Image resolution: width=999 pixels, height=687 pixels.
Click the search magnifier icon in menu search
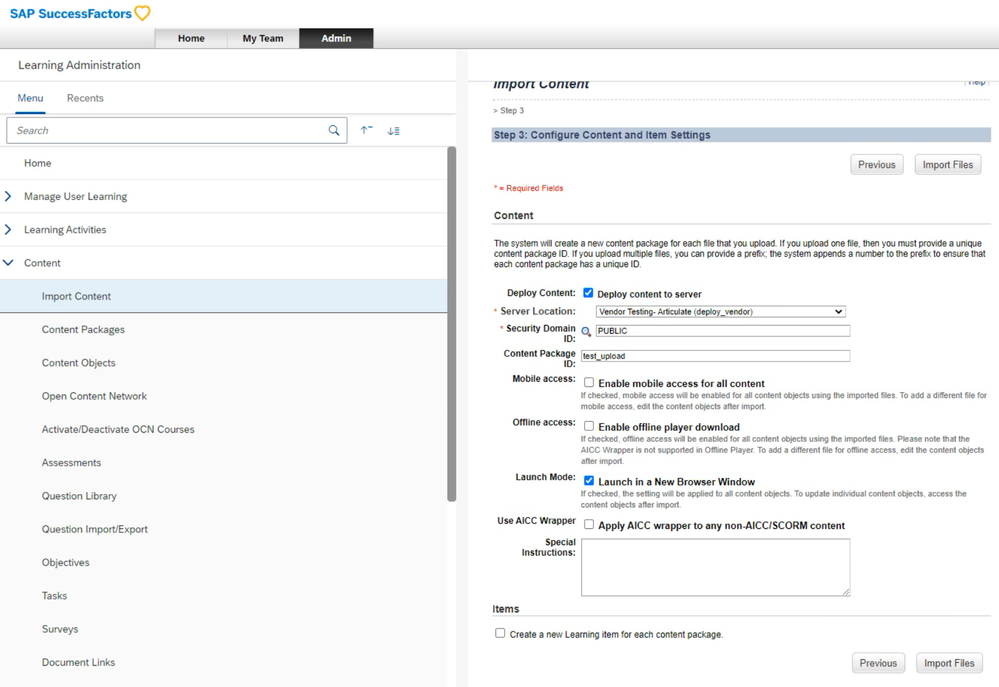click(x=334, y=131)
